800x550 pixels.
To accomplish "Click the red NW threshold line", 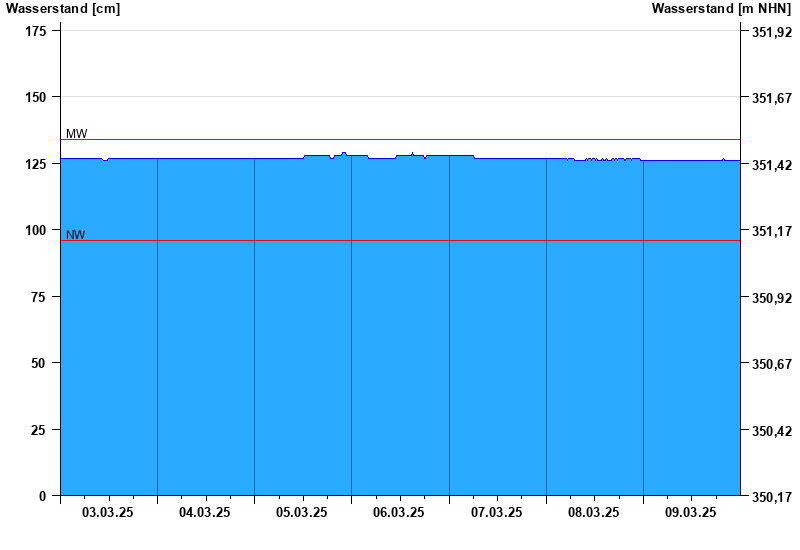I will 401,240.
